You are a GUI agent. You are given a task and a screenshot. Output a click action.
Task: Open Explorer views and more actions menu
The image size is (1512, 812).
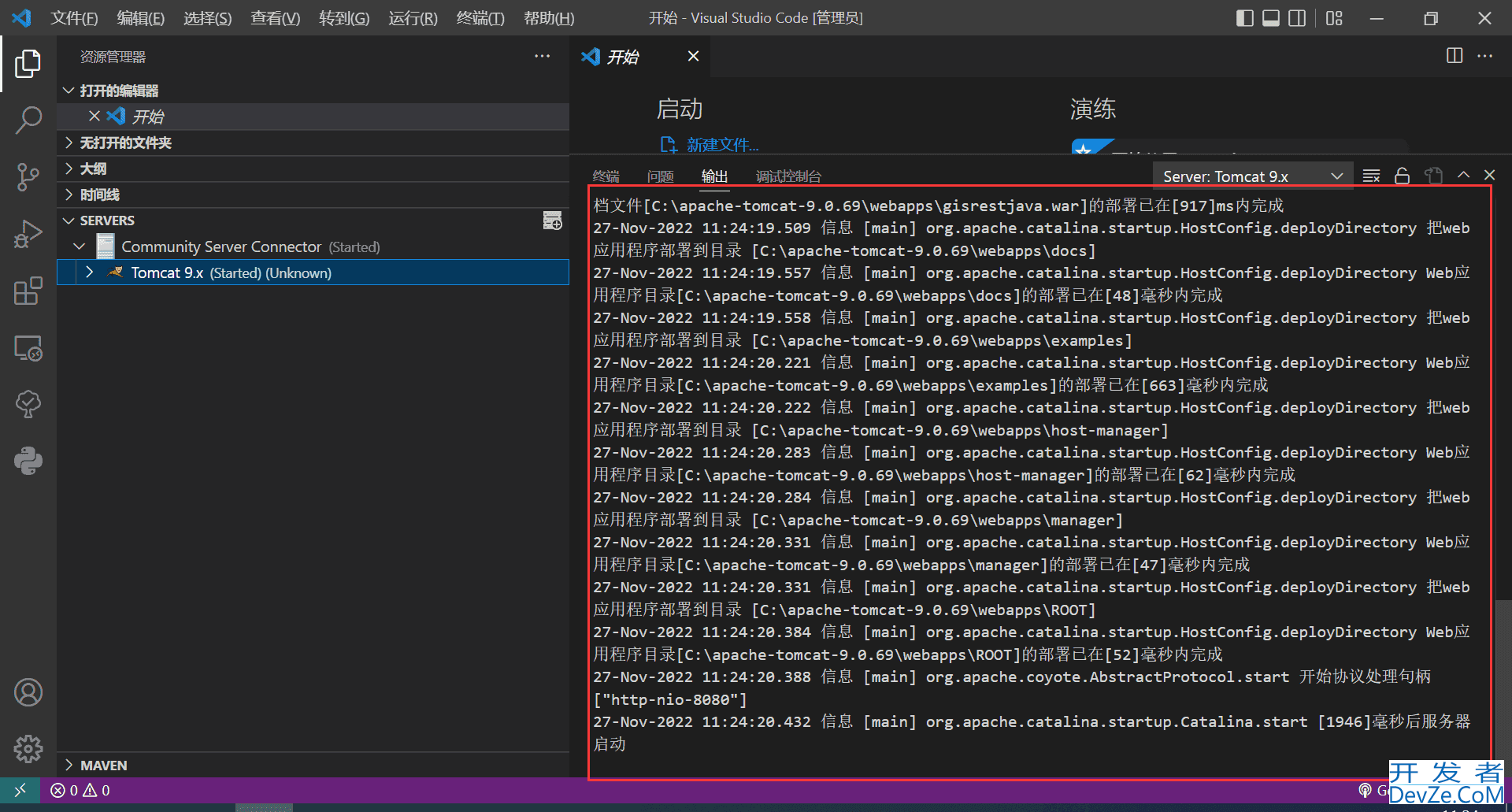coord(542,56)
